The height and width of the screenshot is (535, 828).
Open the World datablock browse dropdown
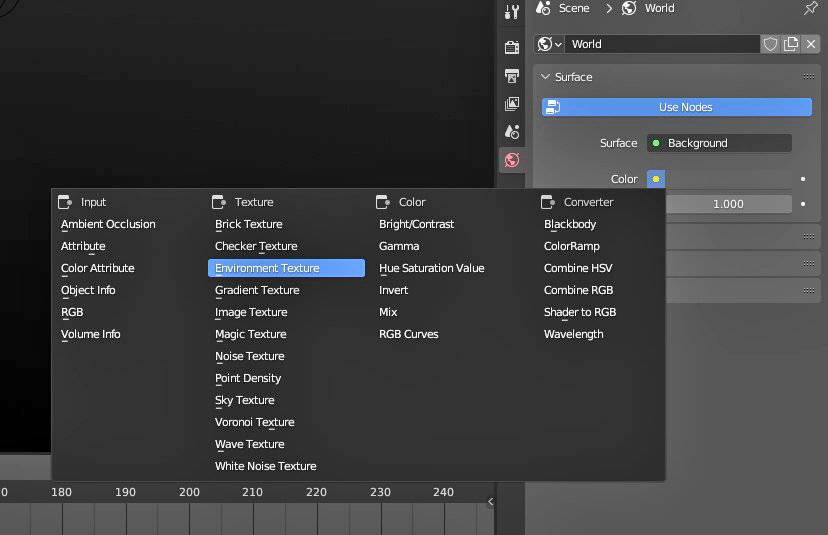point(549,44)
